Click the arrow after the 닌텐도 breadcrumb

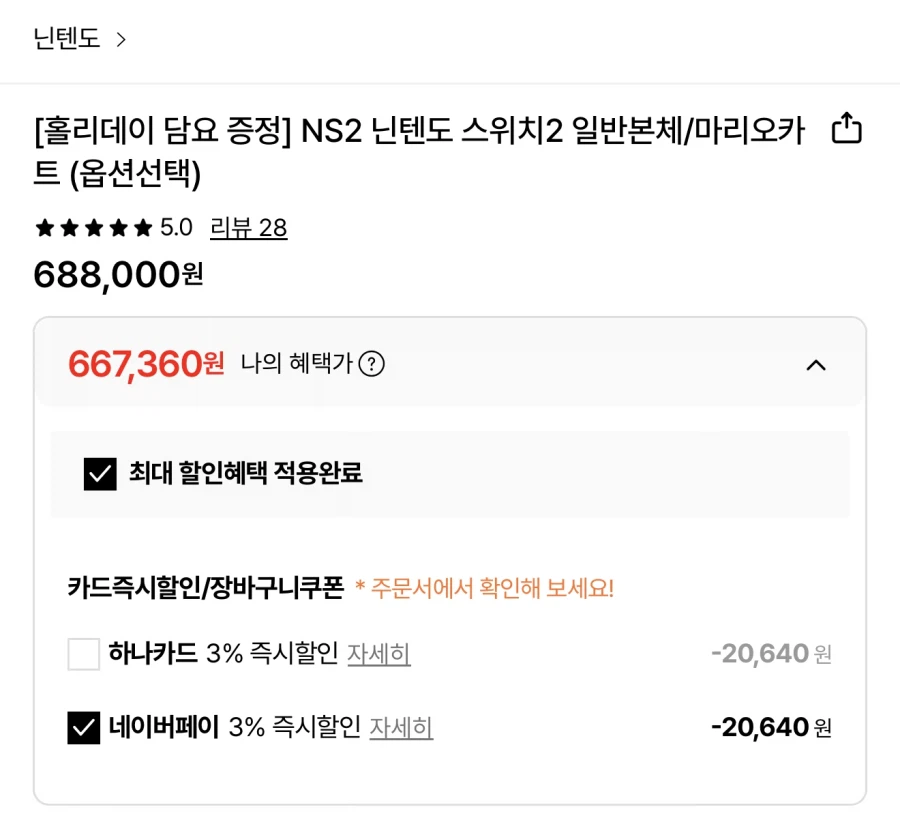(122, 37)
